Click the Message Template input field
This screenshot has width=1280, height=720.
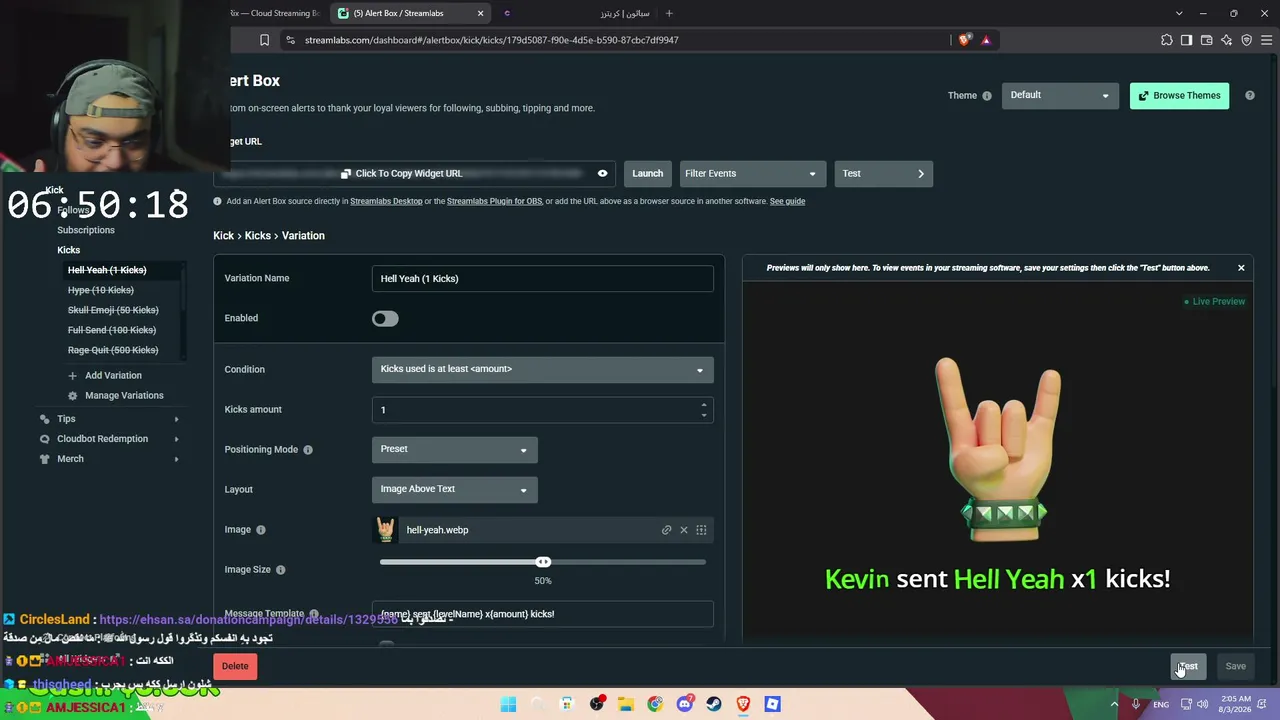pos(543,614)
